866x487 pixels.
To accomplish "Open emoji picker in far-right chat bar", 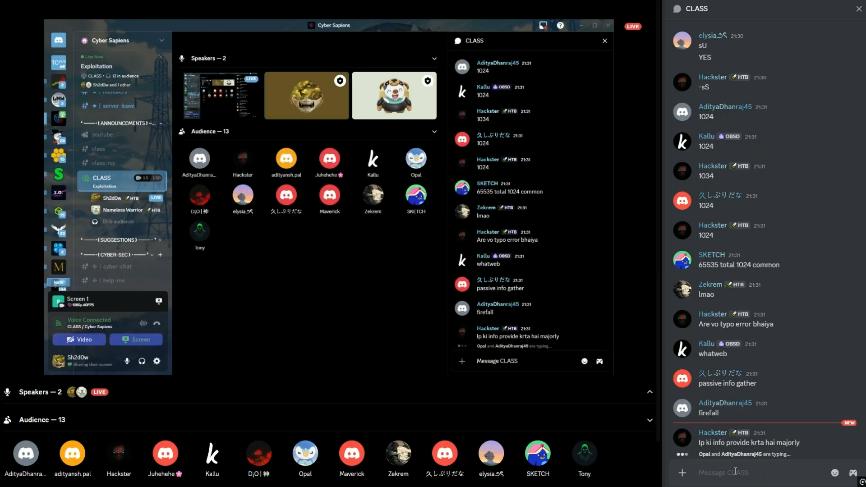I will coord(834,472).
